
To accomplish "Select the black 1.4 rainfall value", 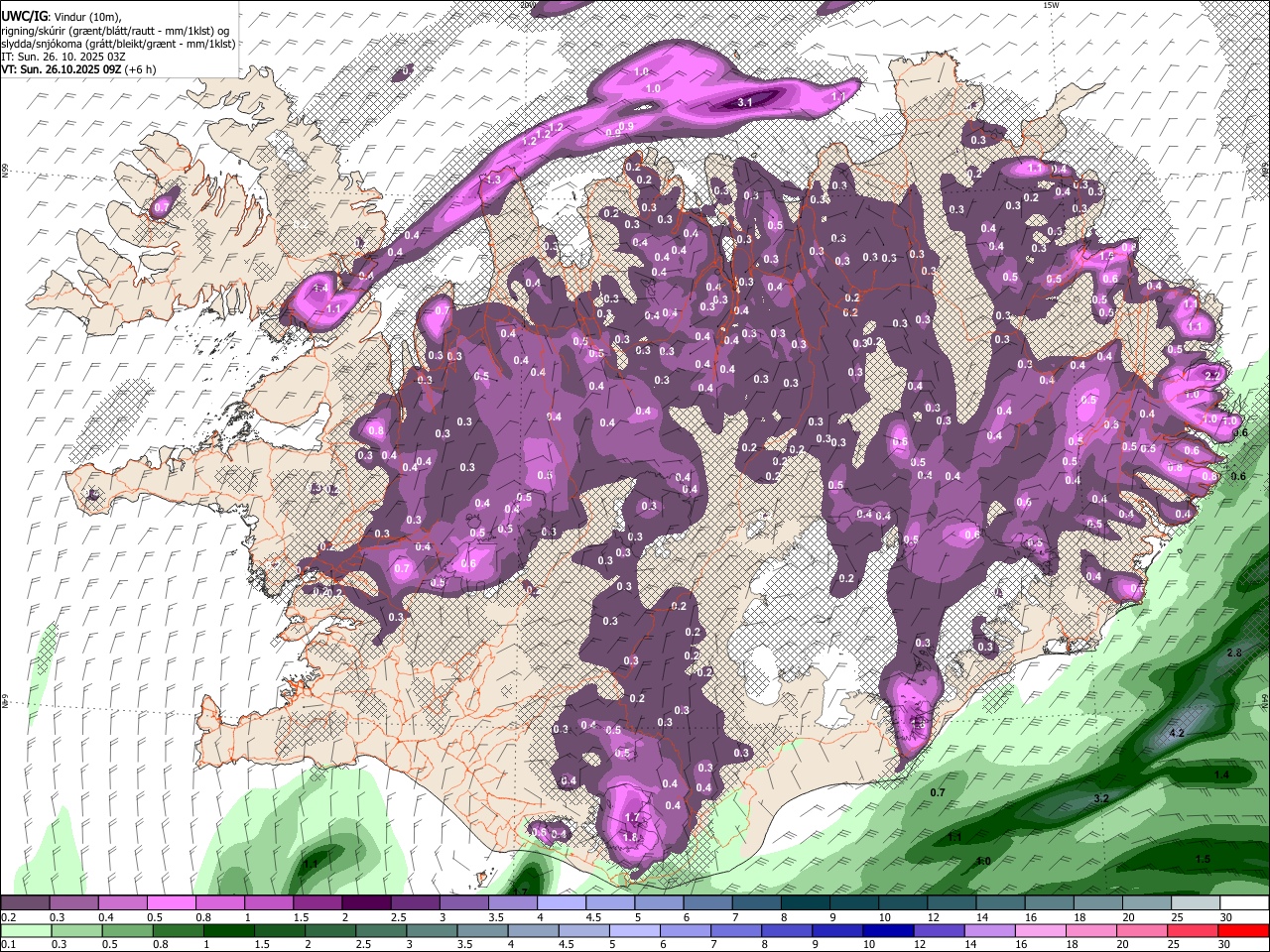I will (1221, 774).
